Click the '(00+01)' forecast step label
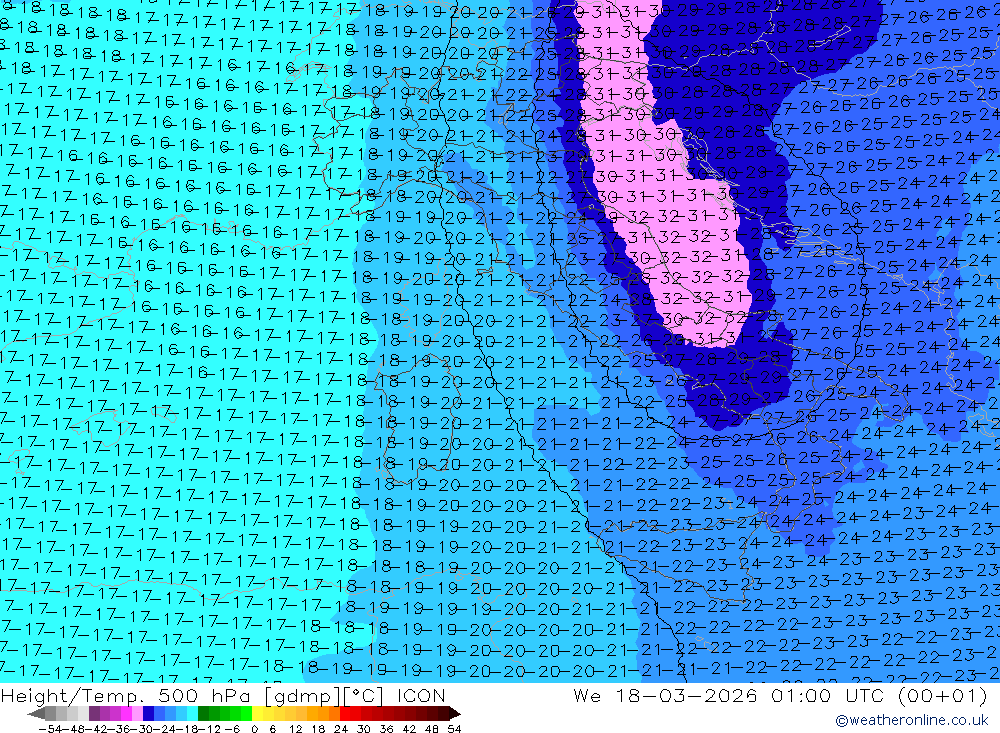Image resolution: width=1000 pixels, height=733 pixels. click(943, 696)
